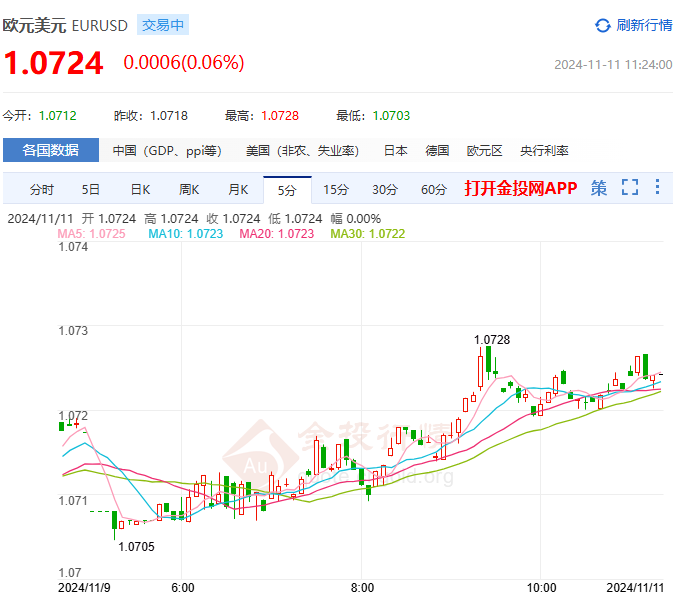Select the 15分 interval tab

point(336,189)
